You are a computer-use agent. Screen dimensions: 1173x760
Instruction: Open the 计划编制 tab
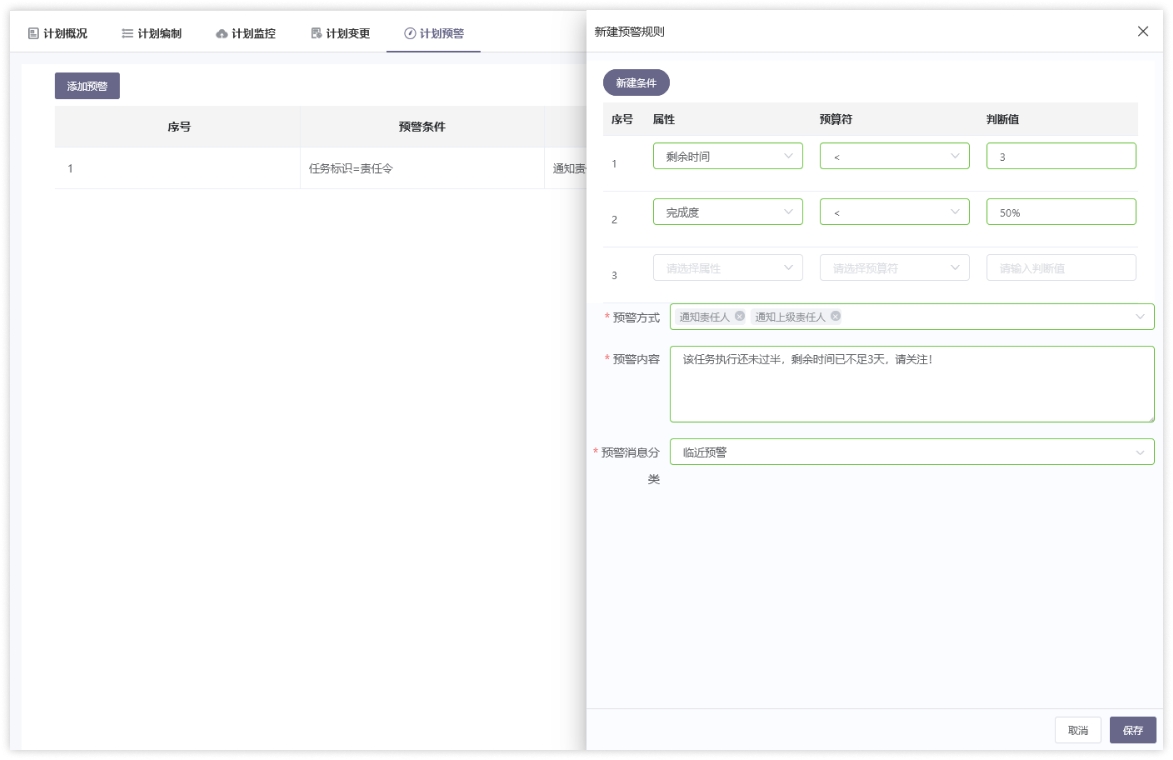[x=151, y=33]
